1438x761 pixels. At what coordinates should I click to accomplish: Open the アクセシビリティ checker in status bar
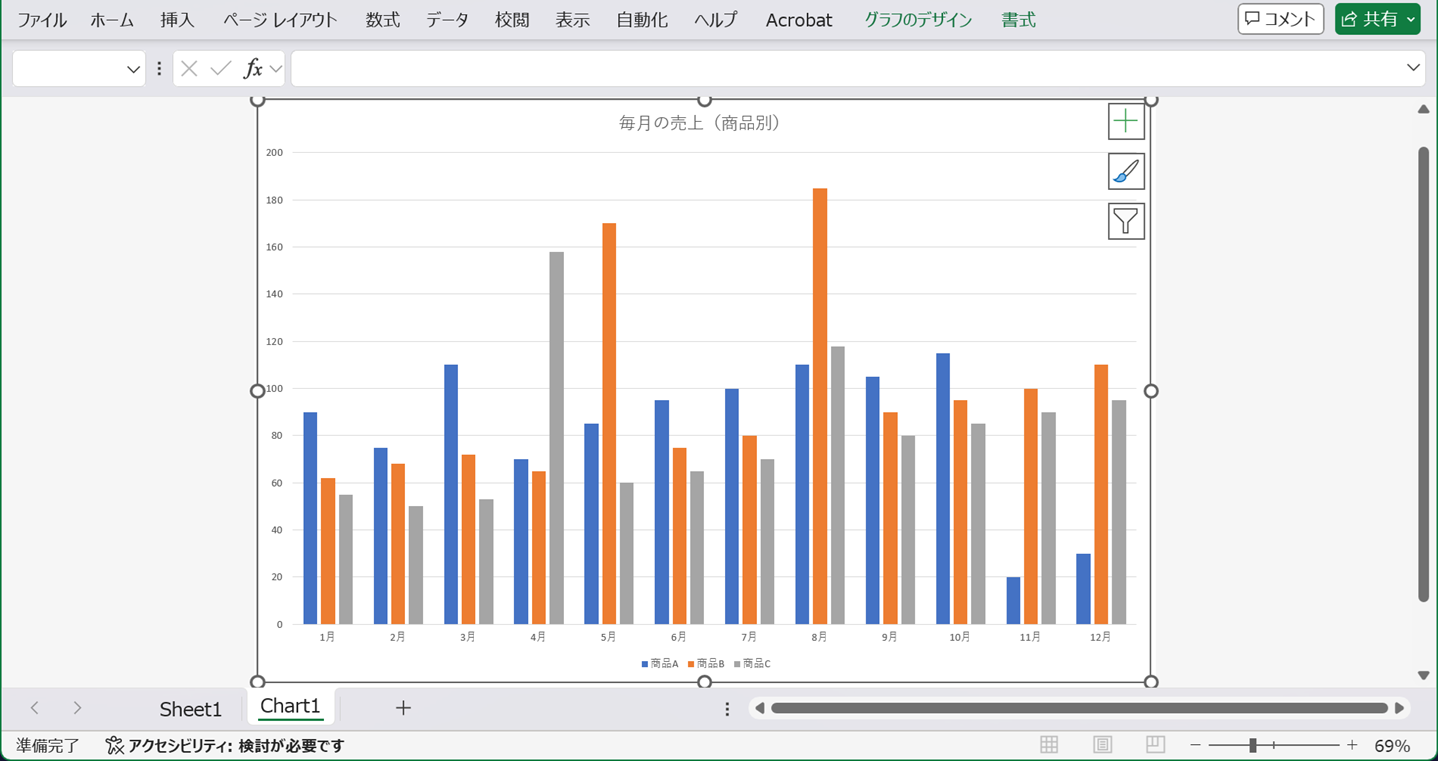point(230,744)
